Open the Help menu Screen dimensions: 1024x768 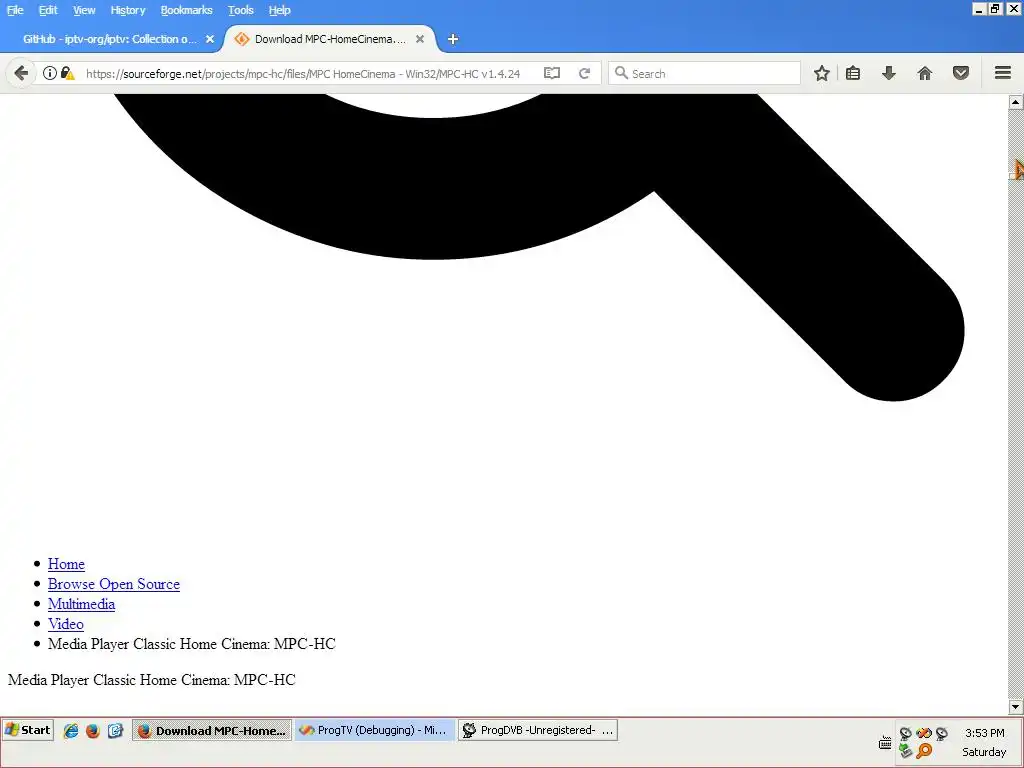coord(280,10)
